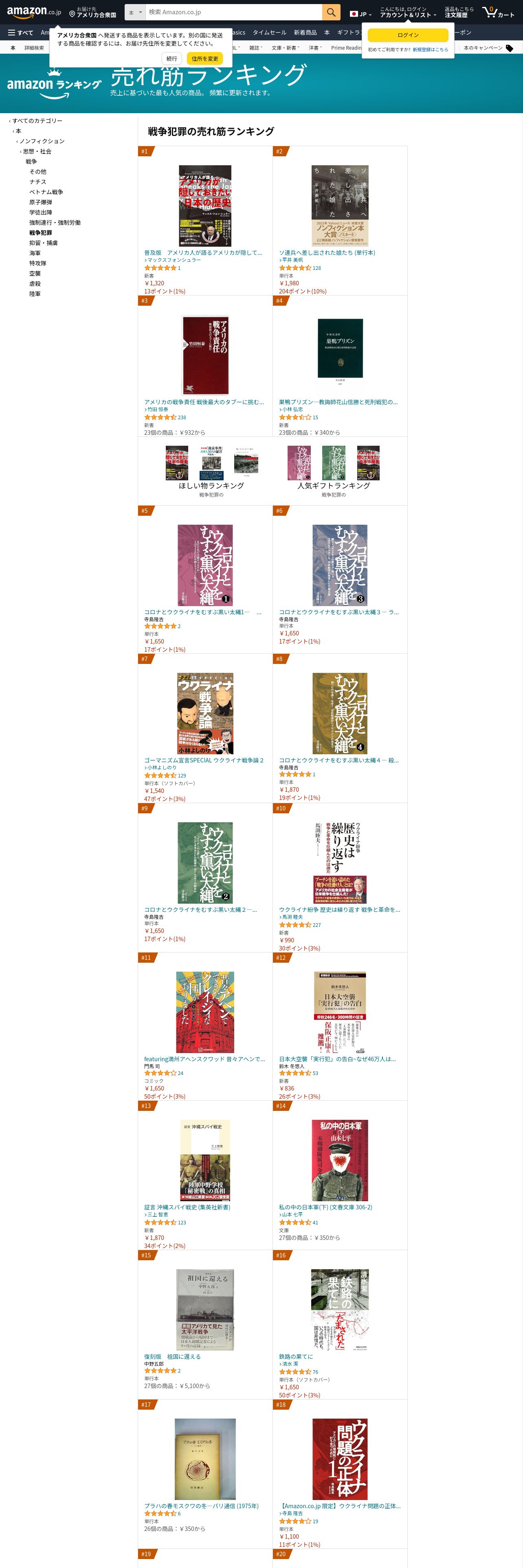The image size is (523, 1568).
Task: Expand the 文庫・新書 submenu
Action: [285, 48]
